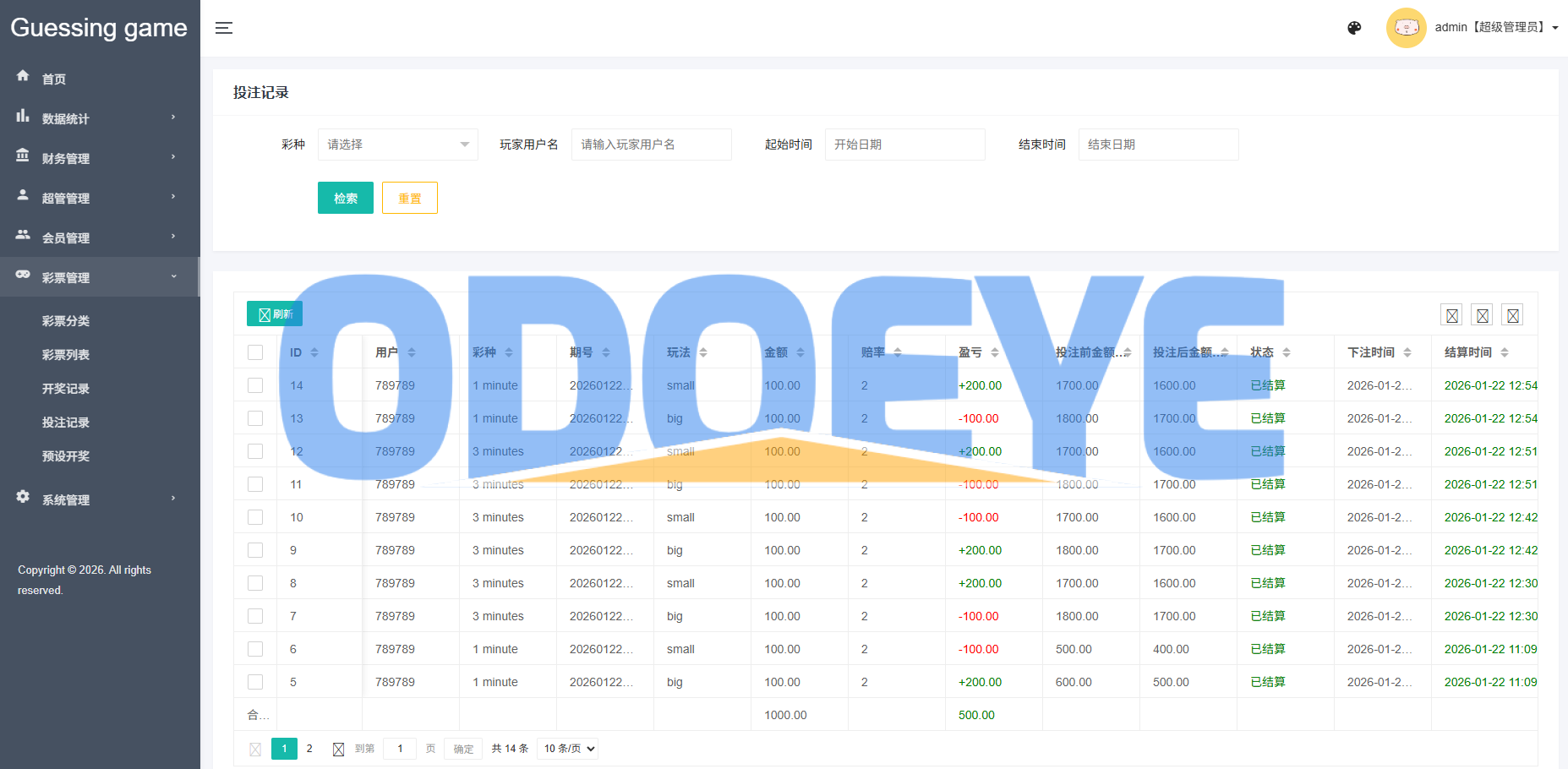Image resolution: width=1568 pixels, height=769 pixels.
Task: Click the 检索 search button
Action: pos(345,198)
